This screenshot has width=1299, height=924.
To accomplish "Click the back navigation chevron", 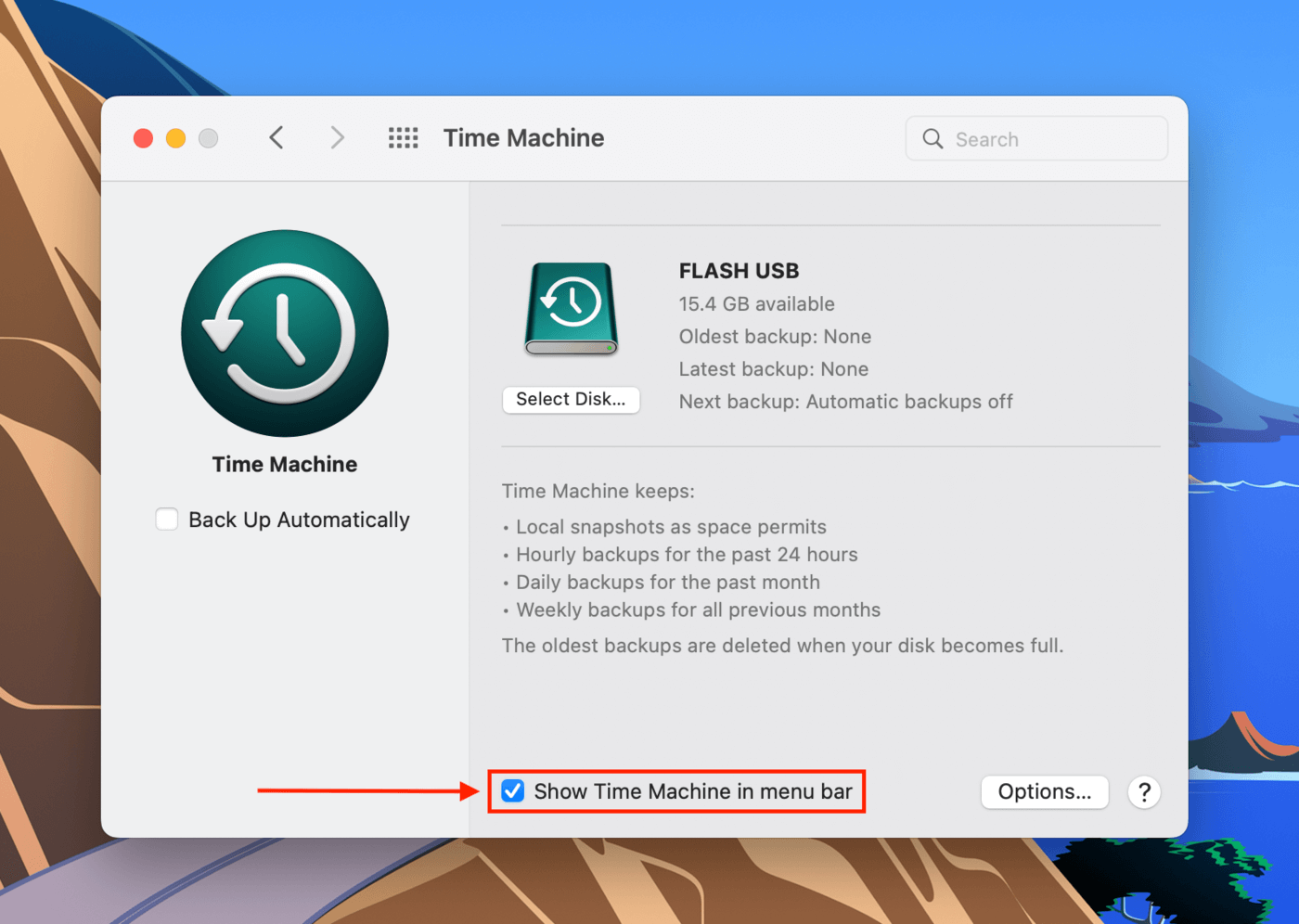I will [277, 138].
